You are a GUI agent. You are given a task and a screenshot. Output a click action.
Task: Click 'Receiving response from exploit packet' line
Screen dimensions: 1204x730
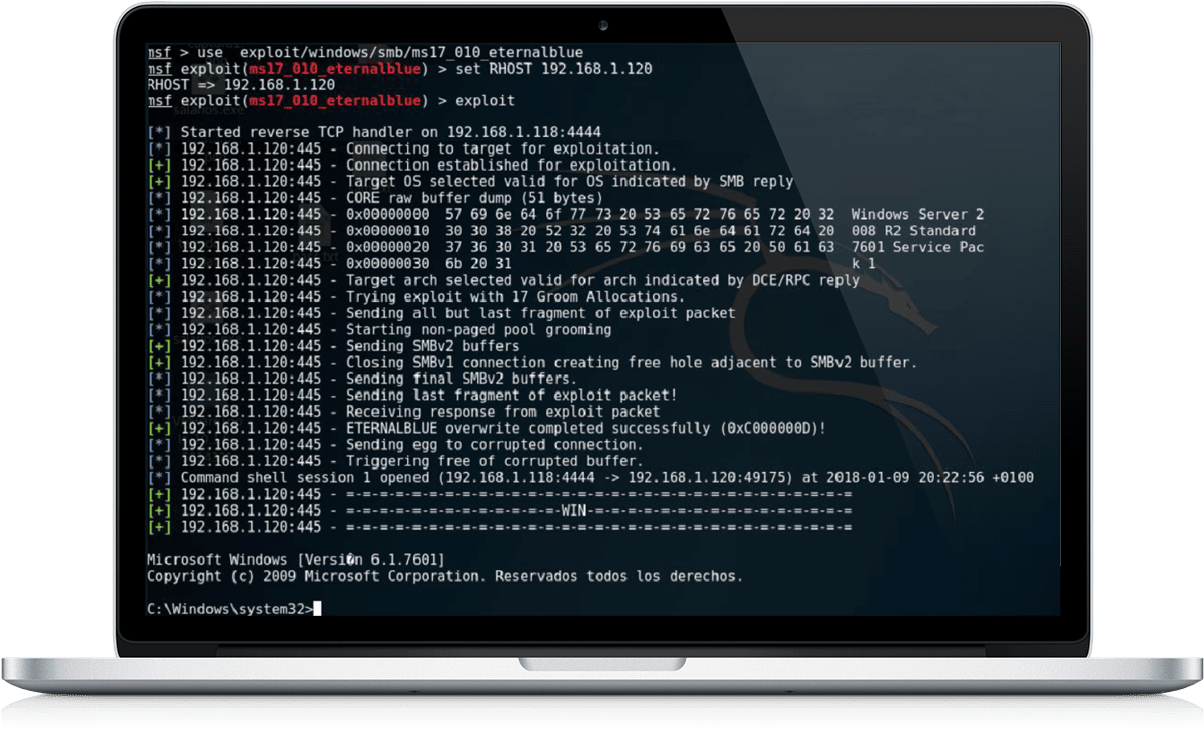coord(404,411)
